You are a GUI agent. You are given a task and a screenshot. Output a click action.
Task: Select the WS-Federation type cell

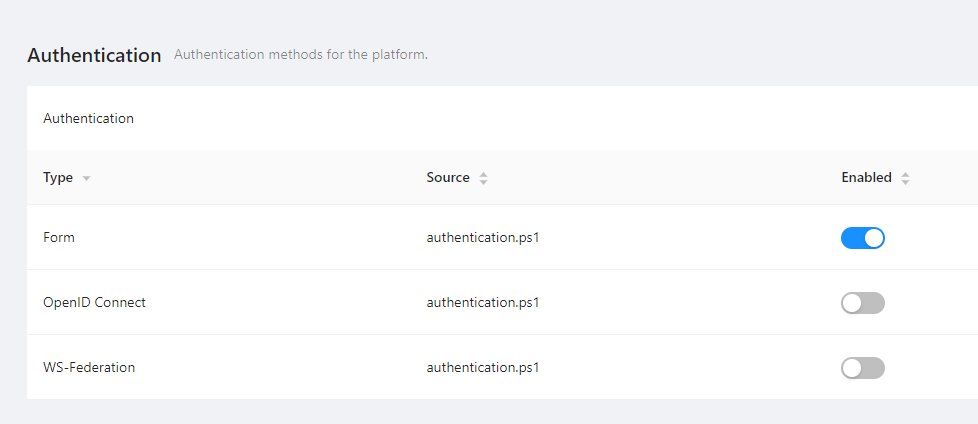[x=89, y=367]
